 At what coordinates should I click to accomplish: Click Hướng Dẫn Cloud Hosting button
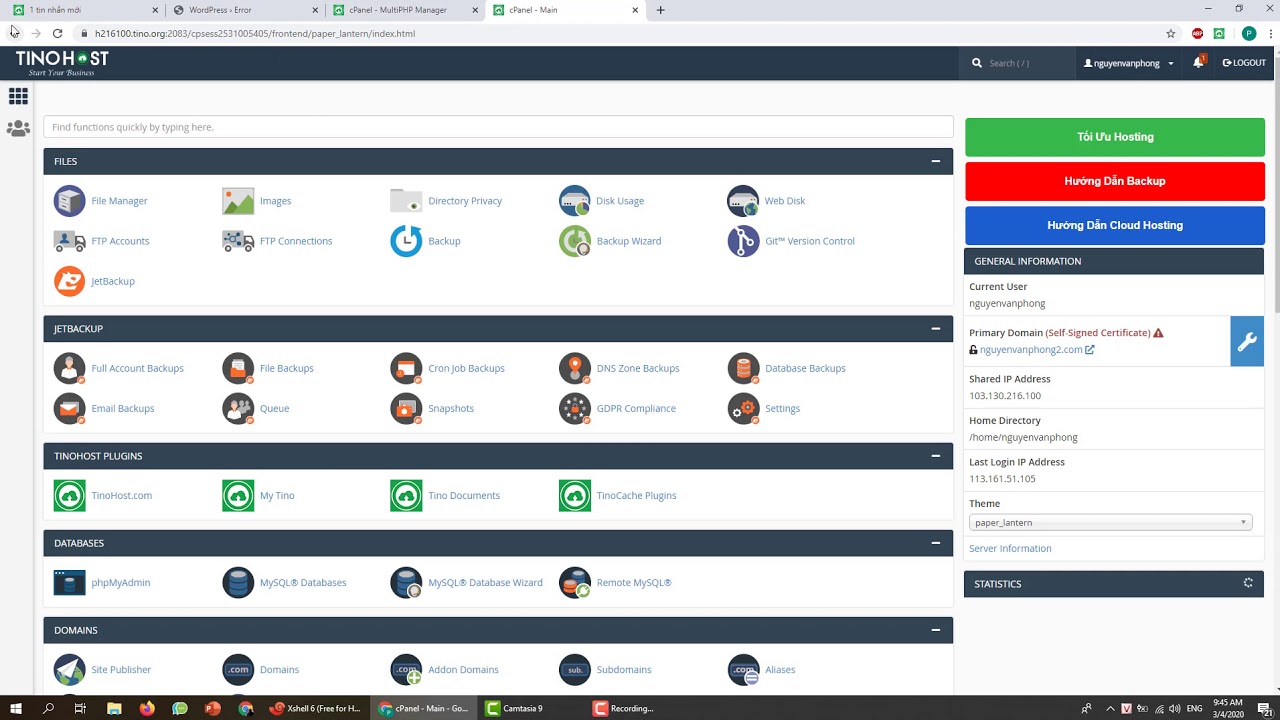pyautogui.click(x=1115, y=225)
